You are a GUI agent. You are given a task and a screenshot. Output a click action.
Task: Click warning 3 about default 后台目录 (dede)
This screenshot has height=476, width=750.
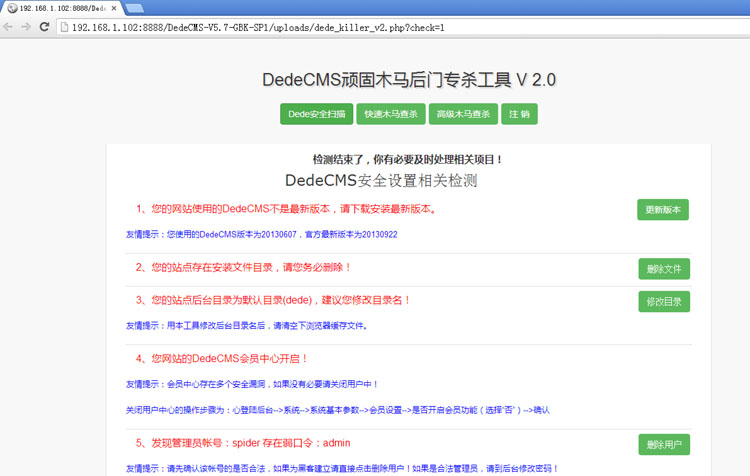274,300
